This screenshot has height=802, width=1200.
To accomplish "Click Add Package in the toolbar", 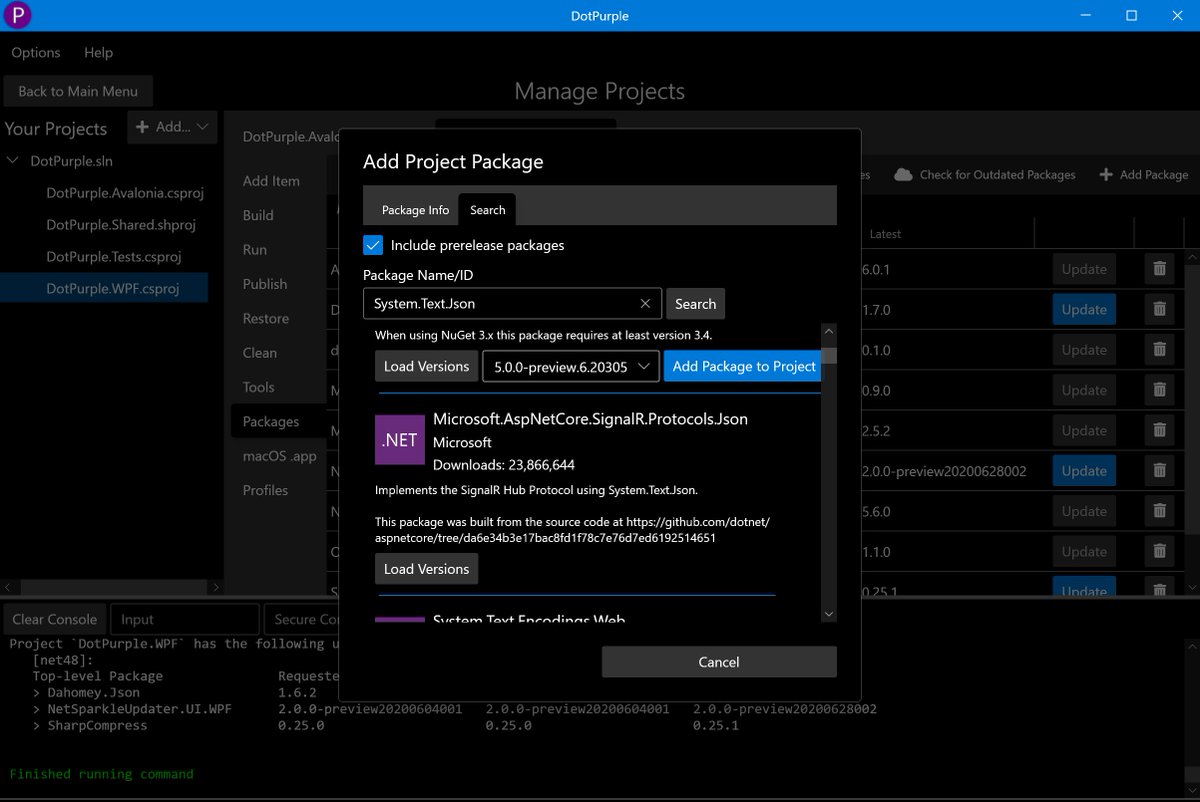I will (x=1143, y=175).
